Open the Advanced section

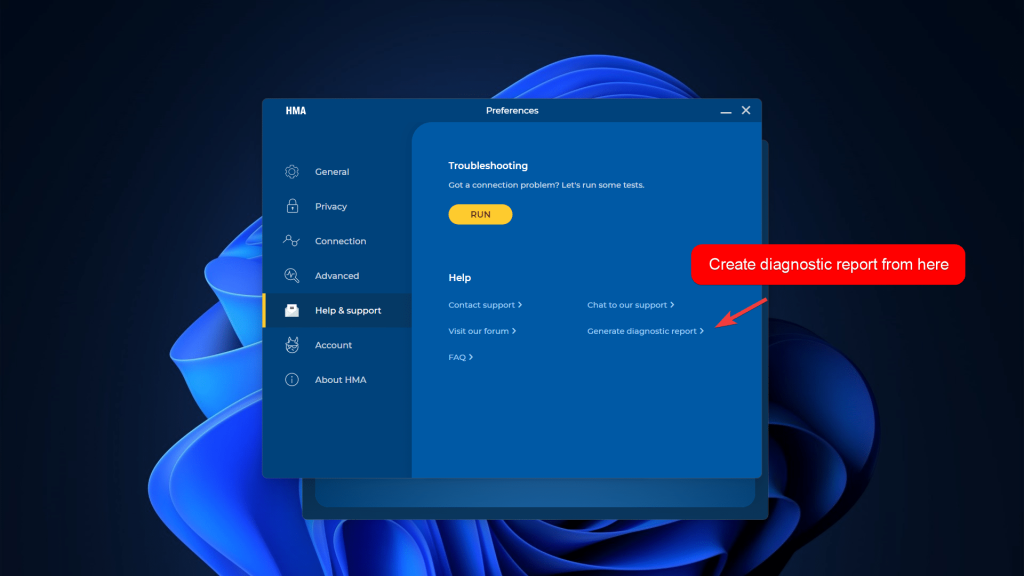[337, 276]
